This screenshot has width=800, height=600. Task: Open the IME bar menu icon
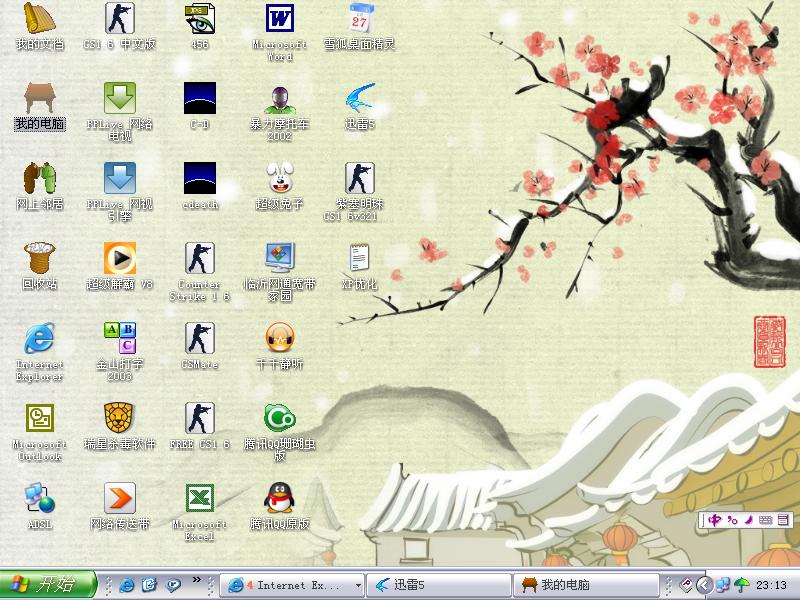[784, 520]
